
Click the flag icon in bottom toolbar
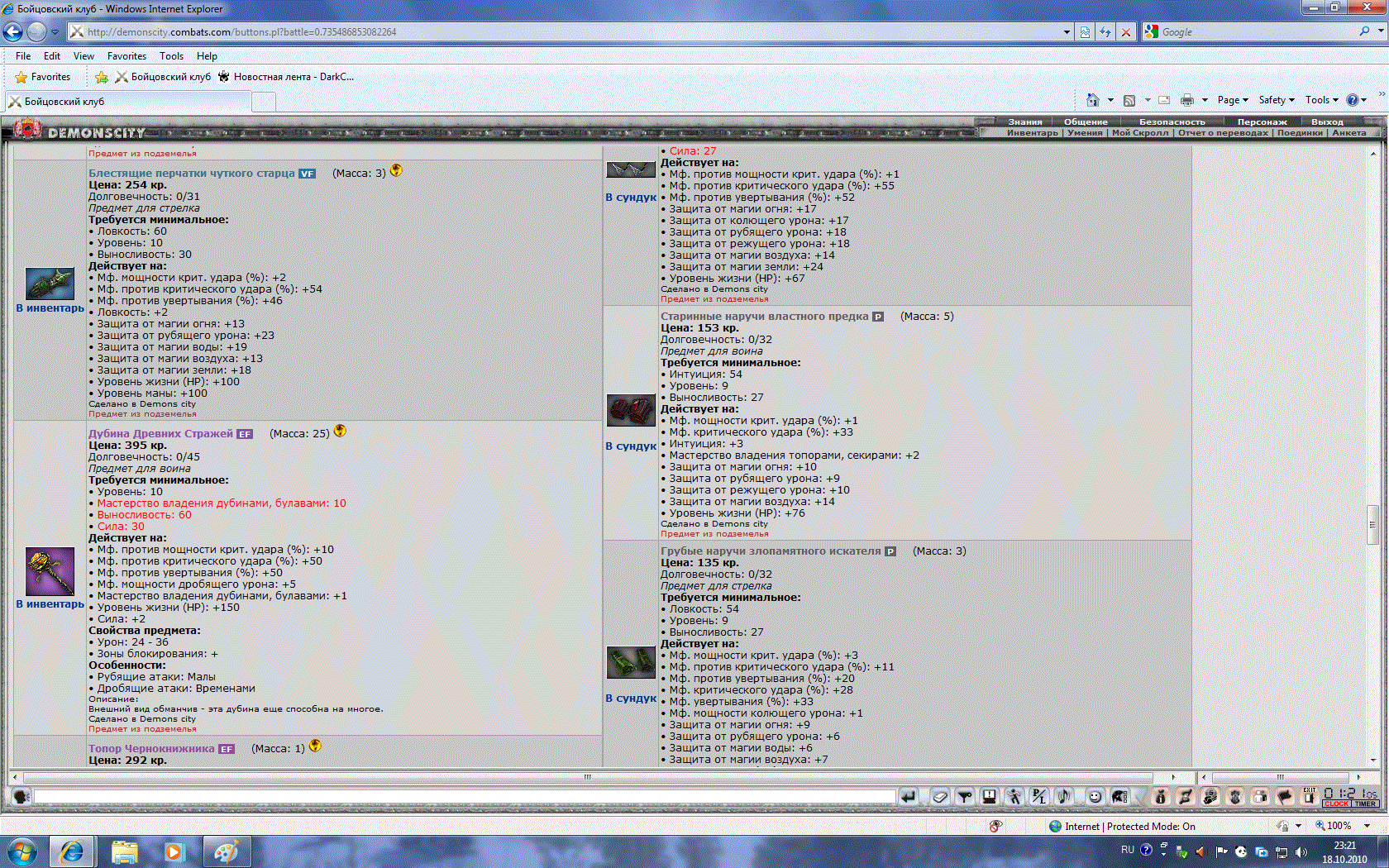coord(1285,796)
